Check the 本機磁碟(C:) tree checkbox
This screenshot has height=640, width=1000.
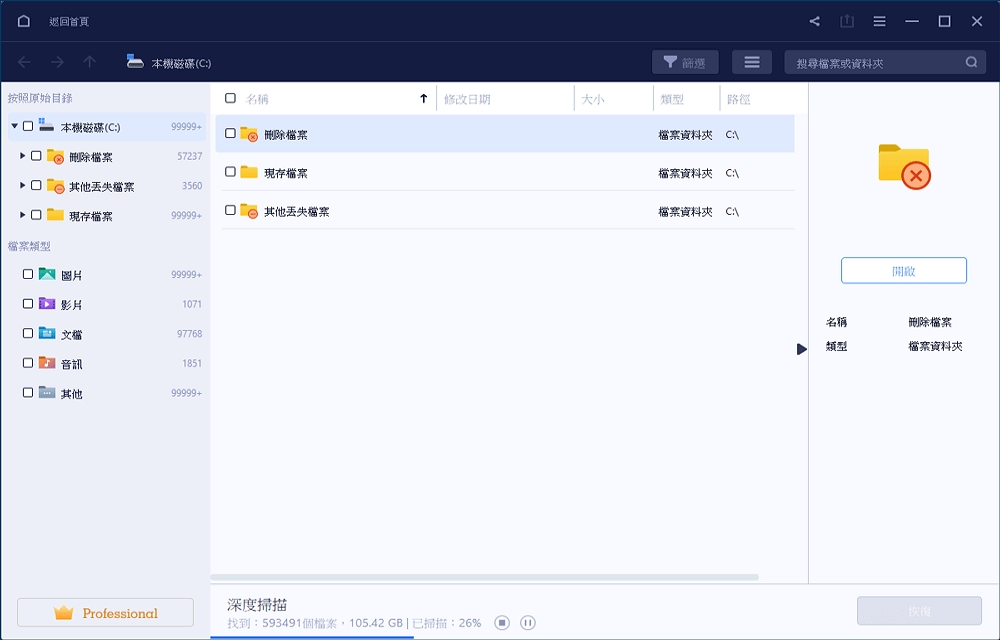point(28,126)
